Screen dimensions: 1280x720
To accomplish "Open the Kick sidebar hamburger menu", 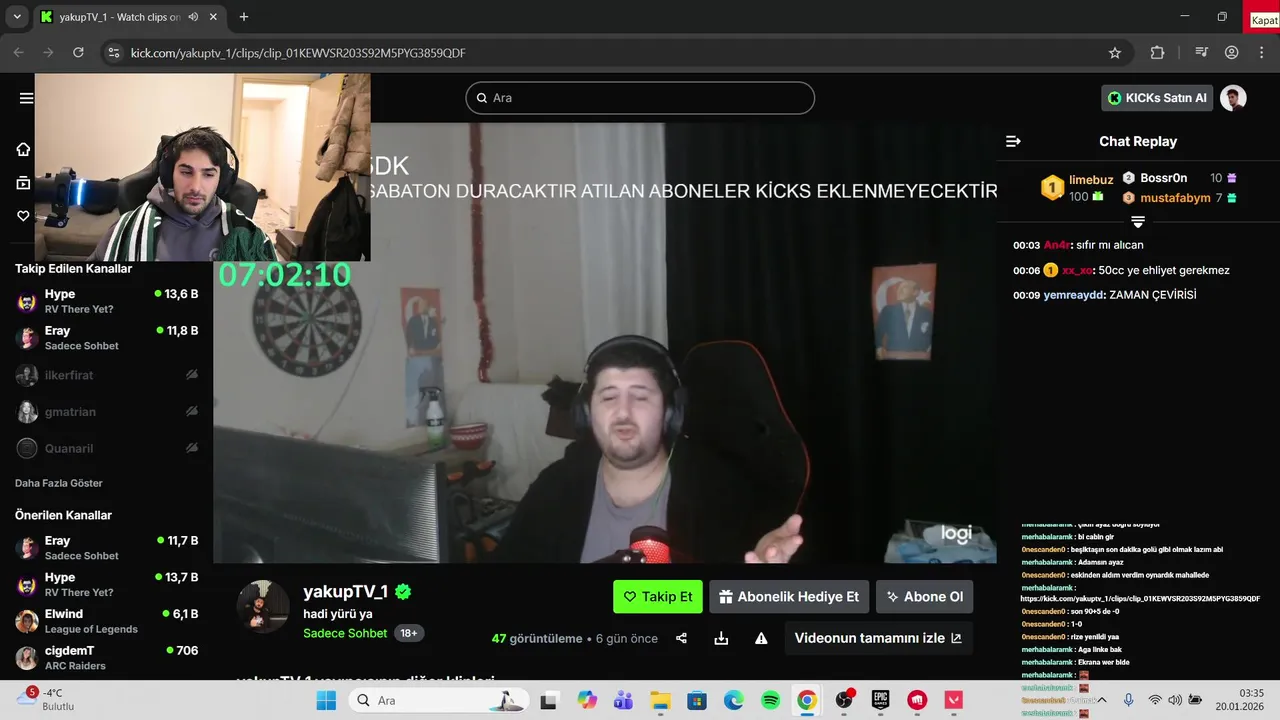I will click(26, 98).
